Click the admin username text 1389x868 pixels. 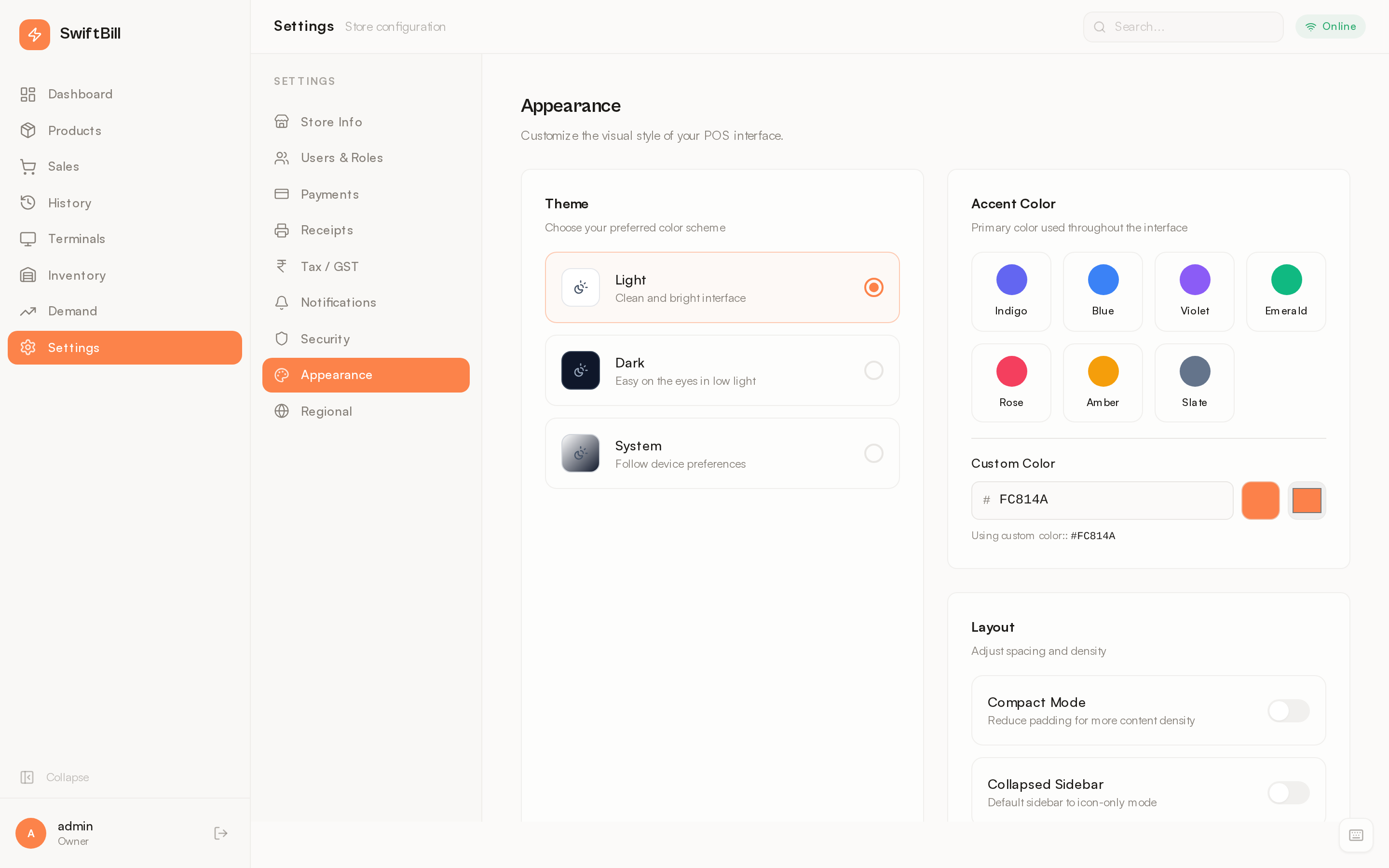coord(75,826)
